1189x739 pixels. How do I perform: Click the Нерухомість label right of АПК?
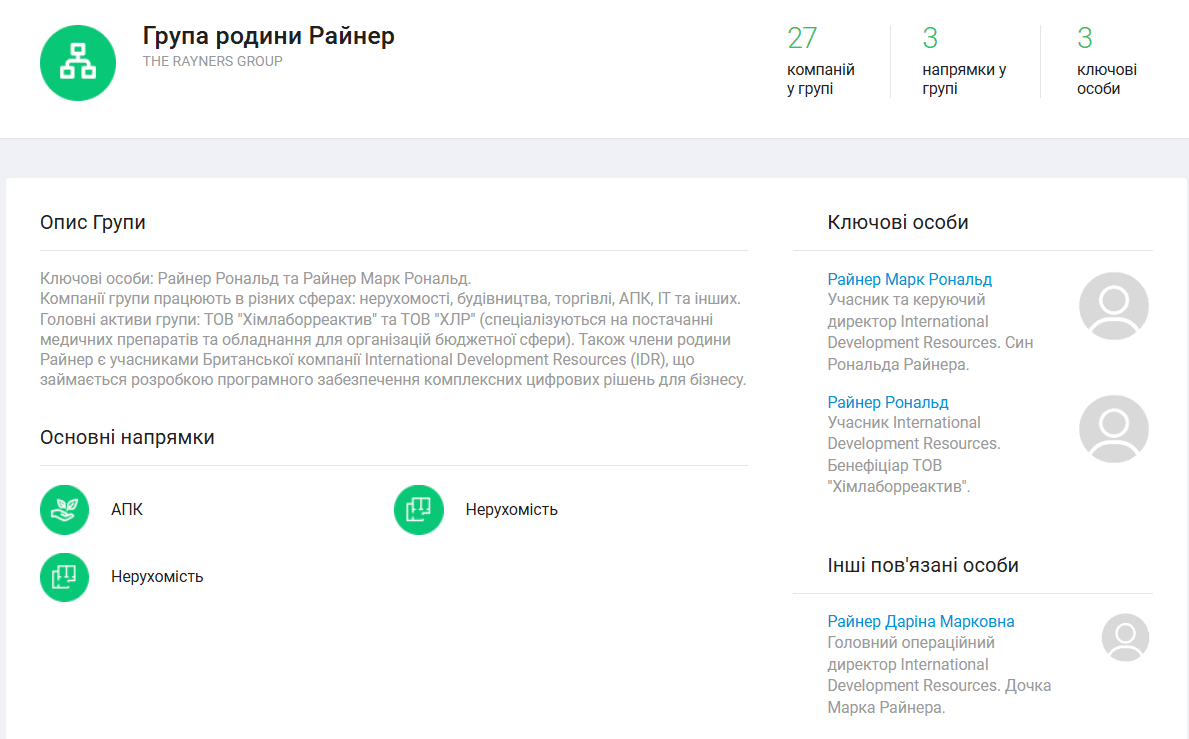tap(511, 510)
